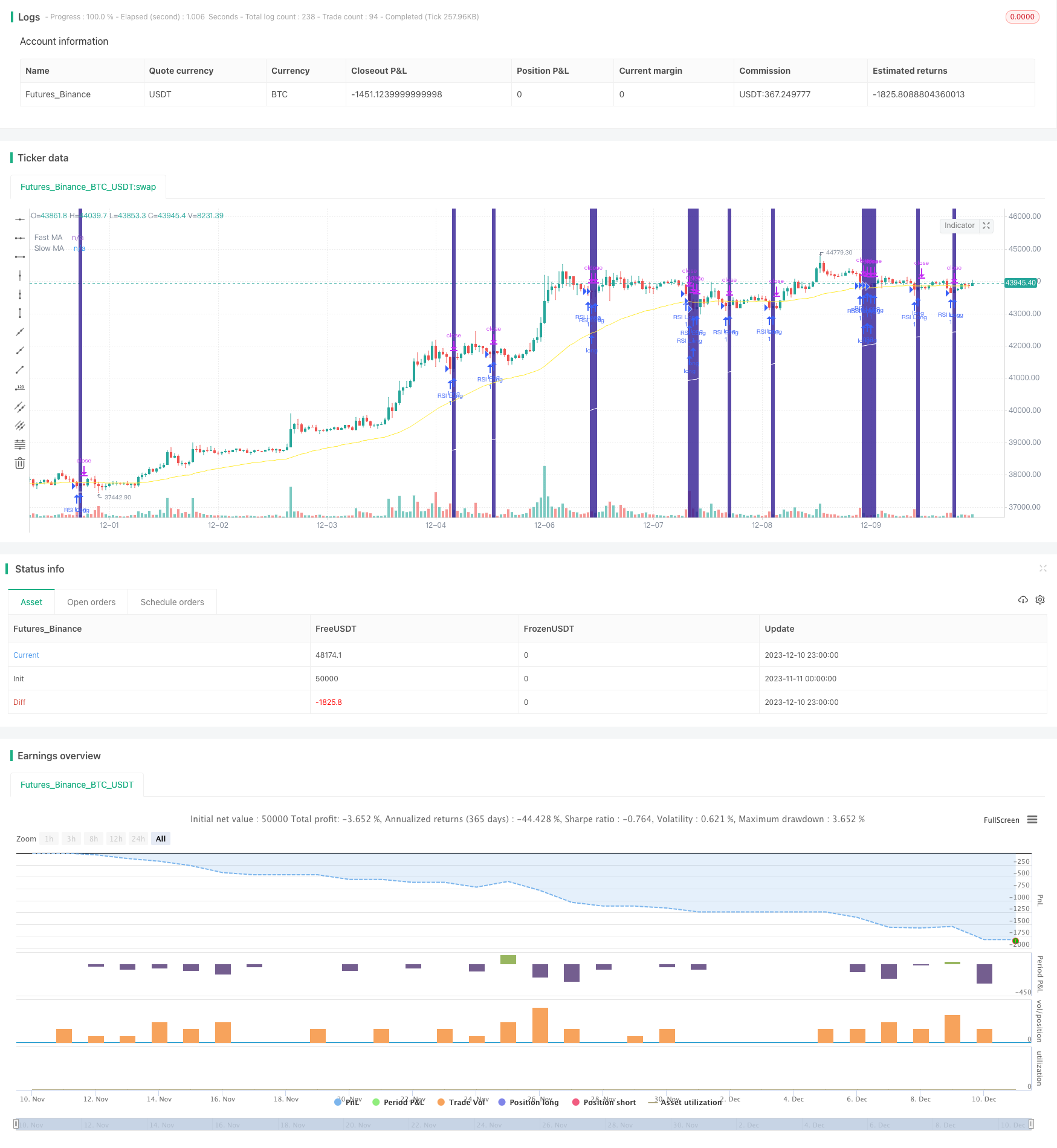Select the vertical straight line drawing tool

(20, 276)
